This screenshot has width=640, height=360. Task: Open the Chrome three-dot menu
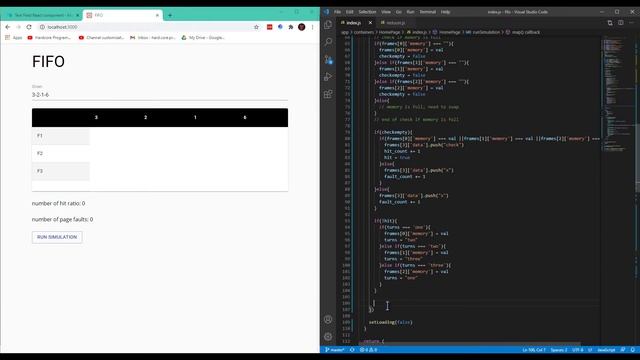312,27
